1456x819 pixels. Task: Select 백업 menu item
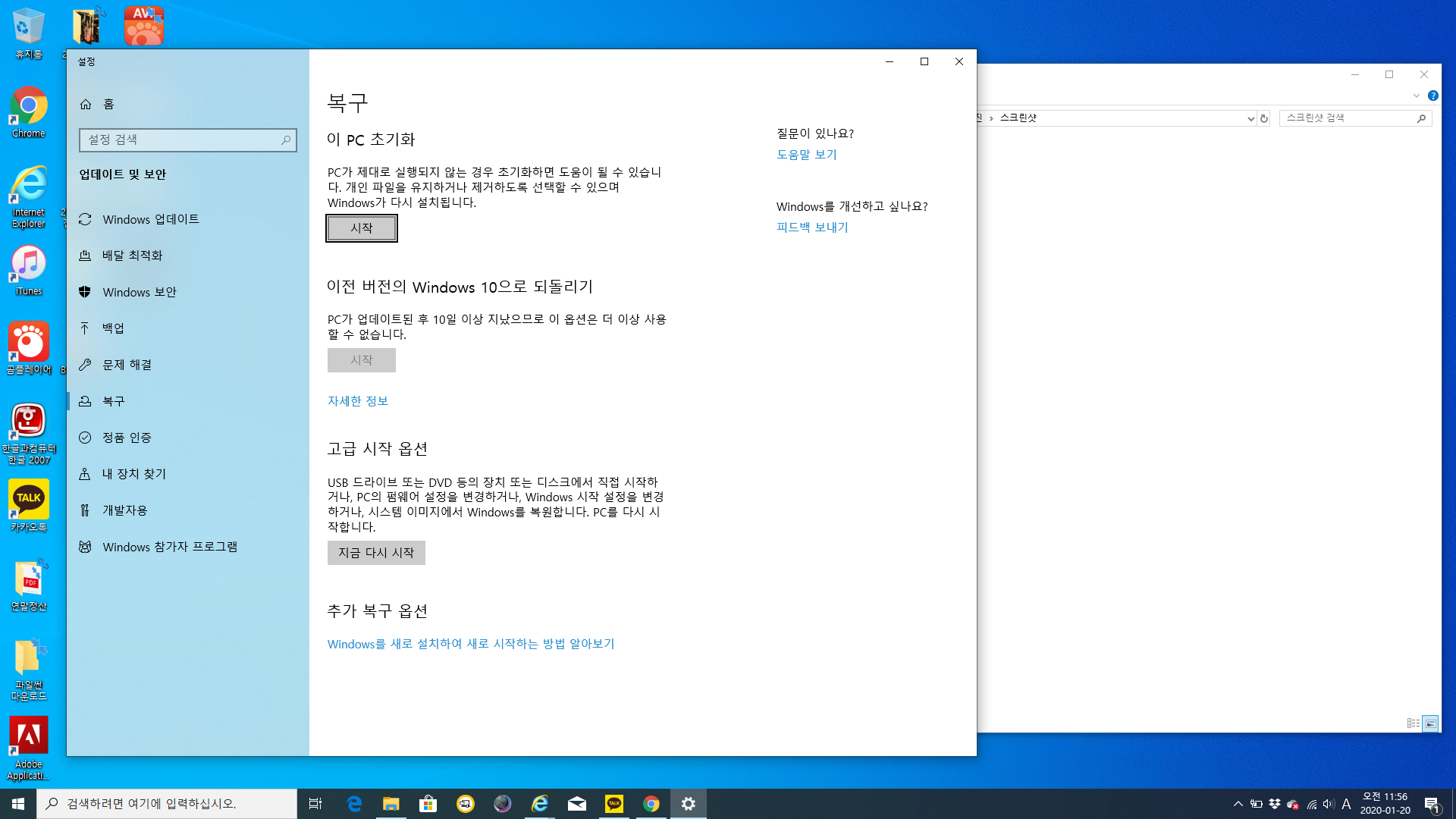pyautogui.click(x=113, y=328)
